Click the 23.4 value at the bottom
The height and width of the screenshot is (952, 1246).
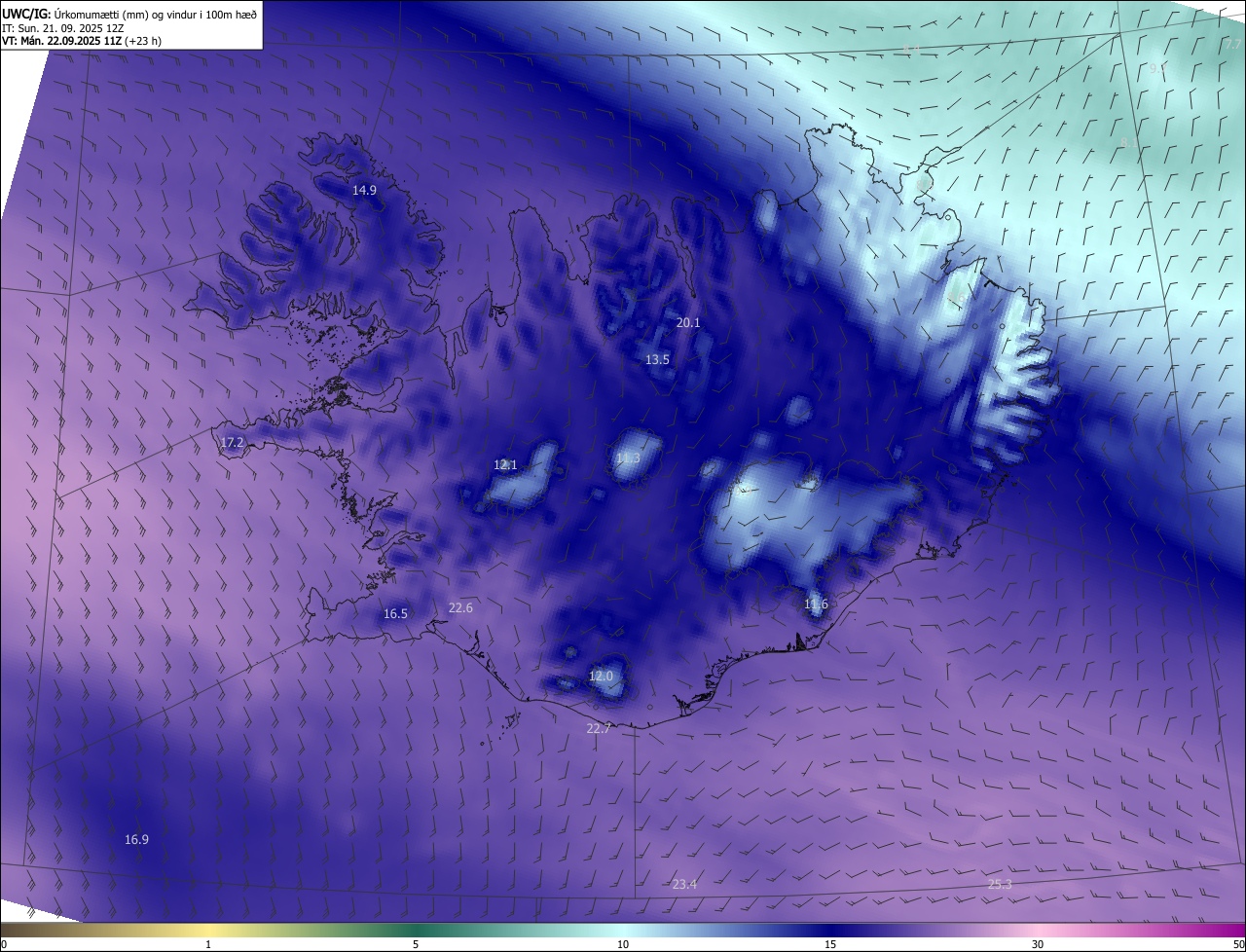[684, 885]
